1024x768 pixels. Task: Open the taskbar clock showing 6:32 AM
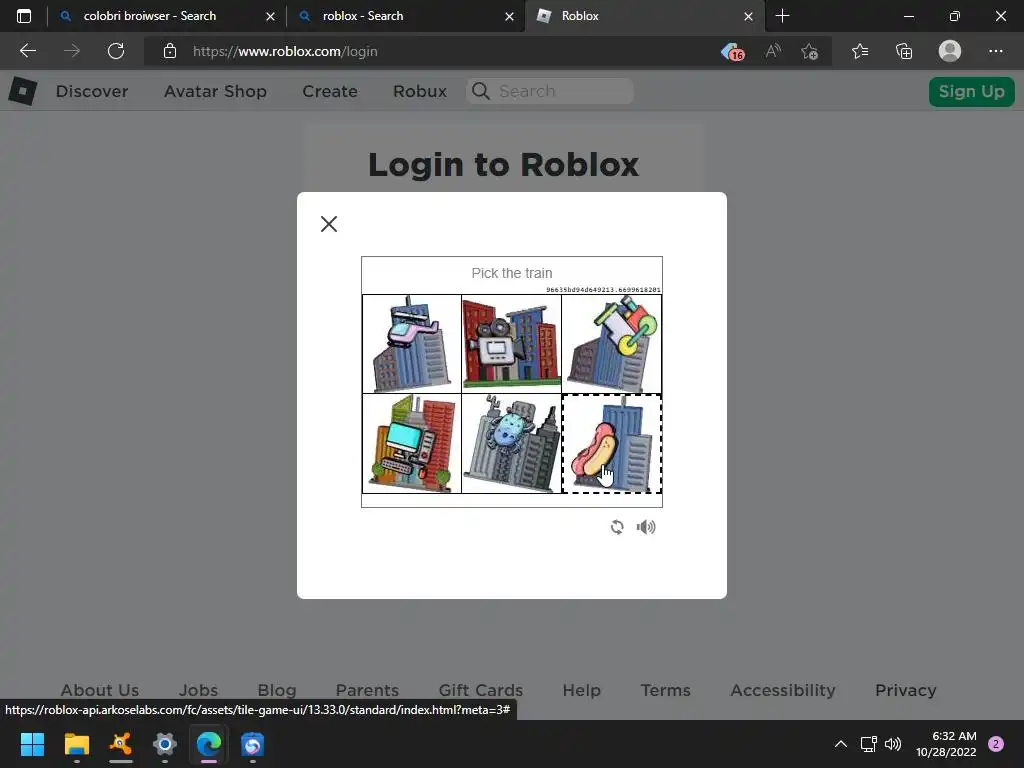click(x=946, y=744)
